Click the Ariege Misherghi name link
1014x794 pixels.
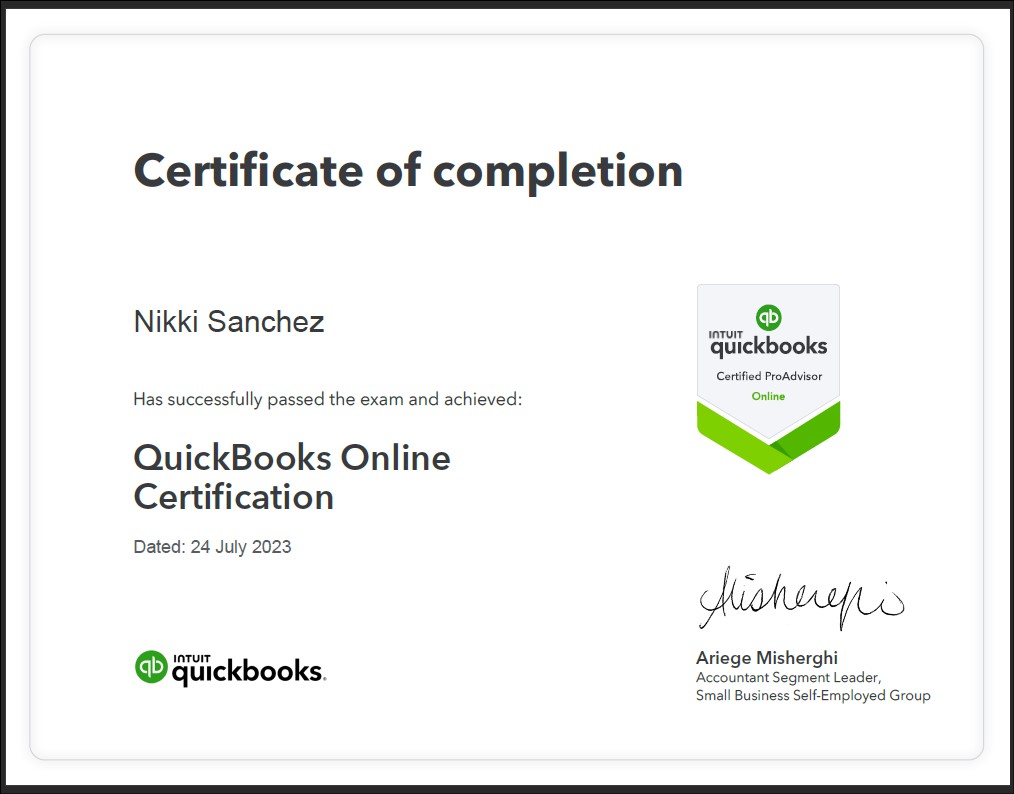765,658
